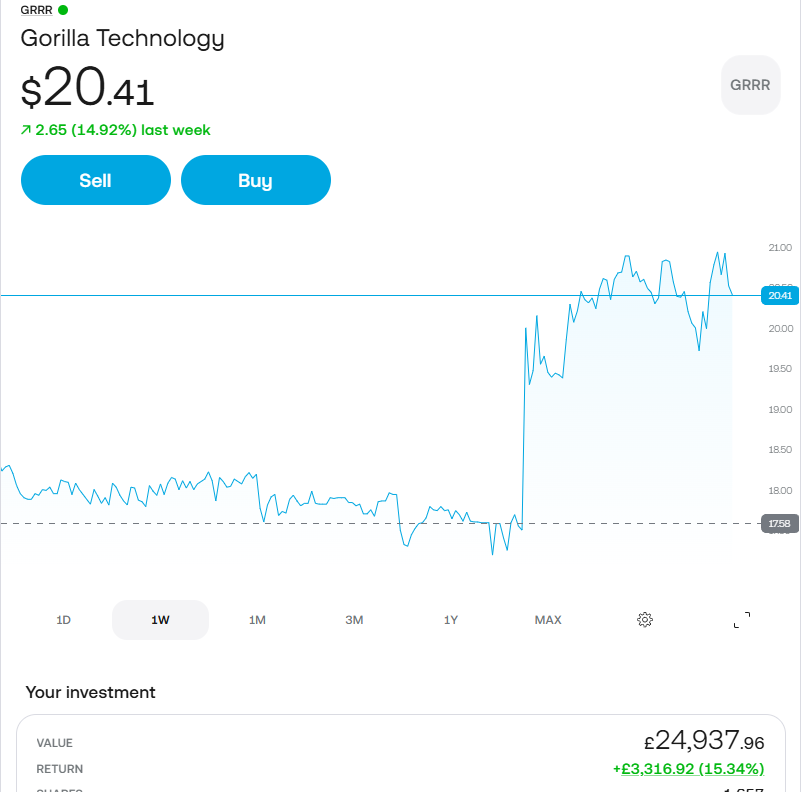Click the Buy button
Screen dimensions: 802x792
256,180
